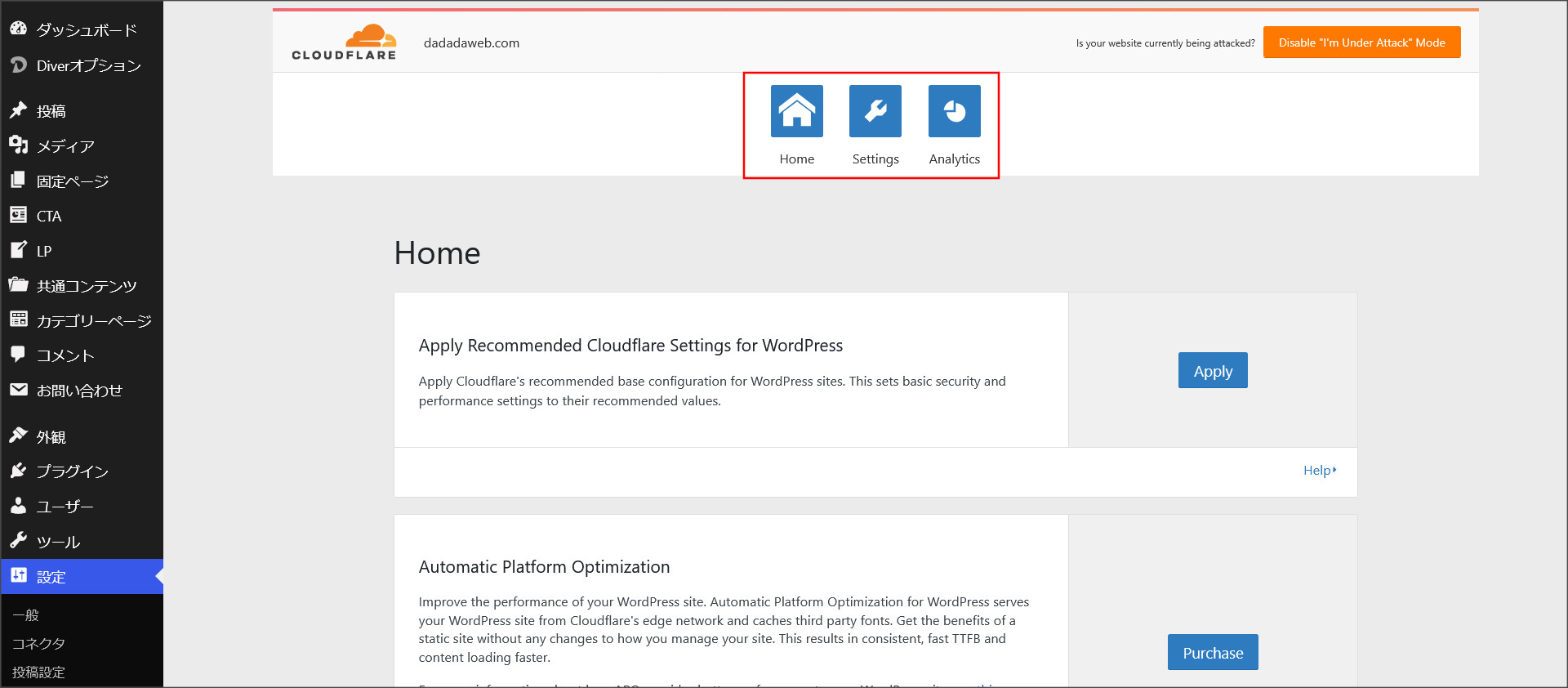Open 投稿設定 submenu link
The width and height of the screenshot is (1568, 688).
38,672
